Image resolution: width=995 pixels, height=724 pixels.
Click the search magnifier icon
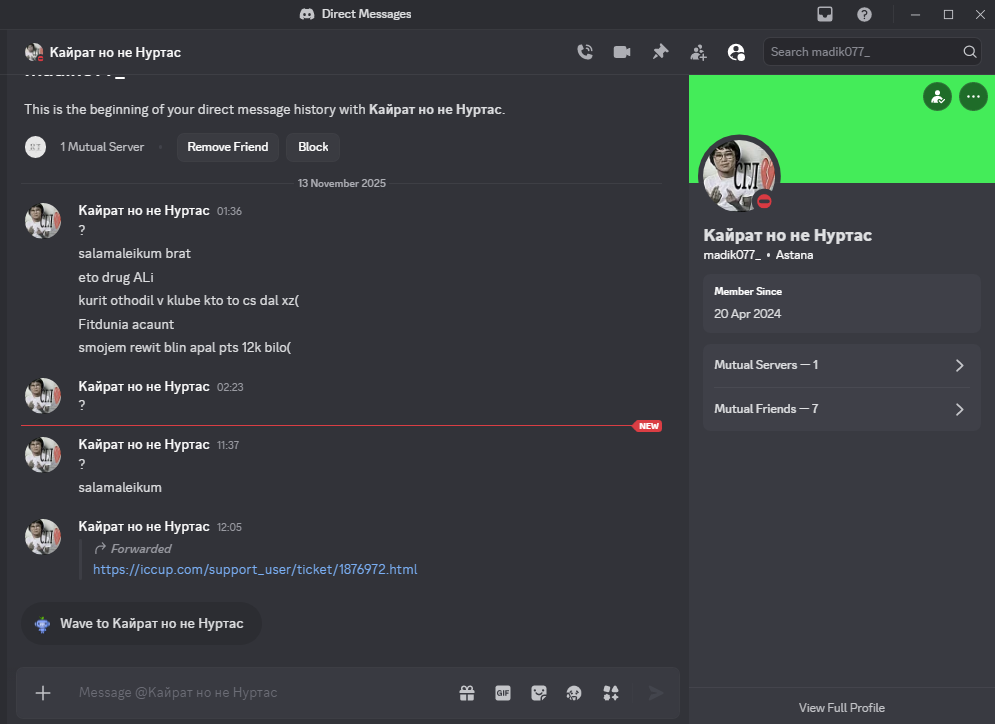click(x=969, y=52)
